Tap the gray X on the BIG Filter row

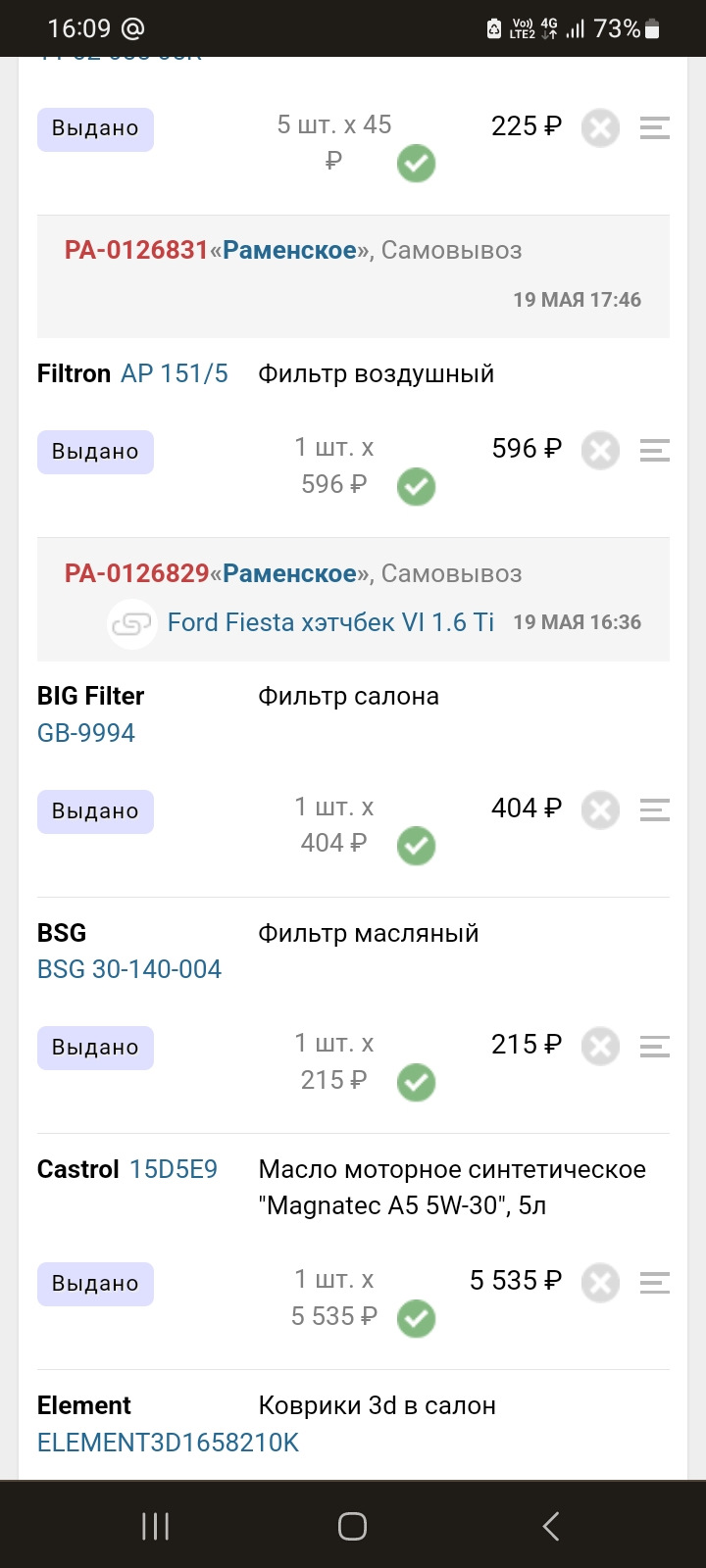(600, 810)
